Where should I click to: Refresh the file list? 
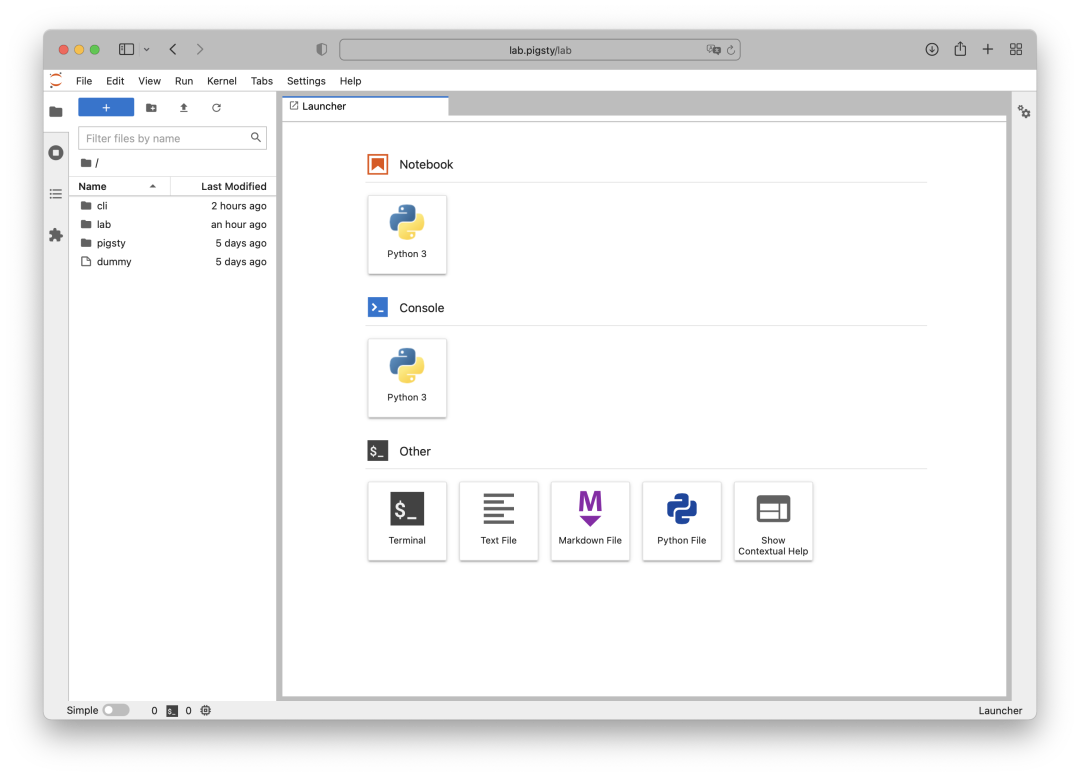pos(216,107)
